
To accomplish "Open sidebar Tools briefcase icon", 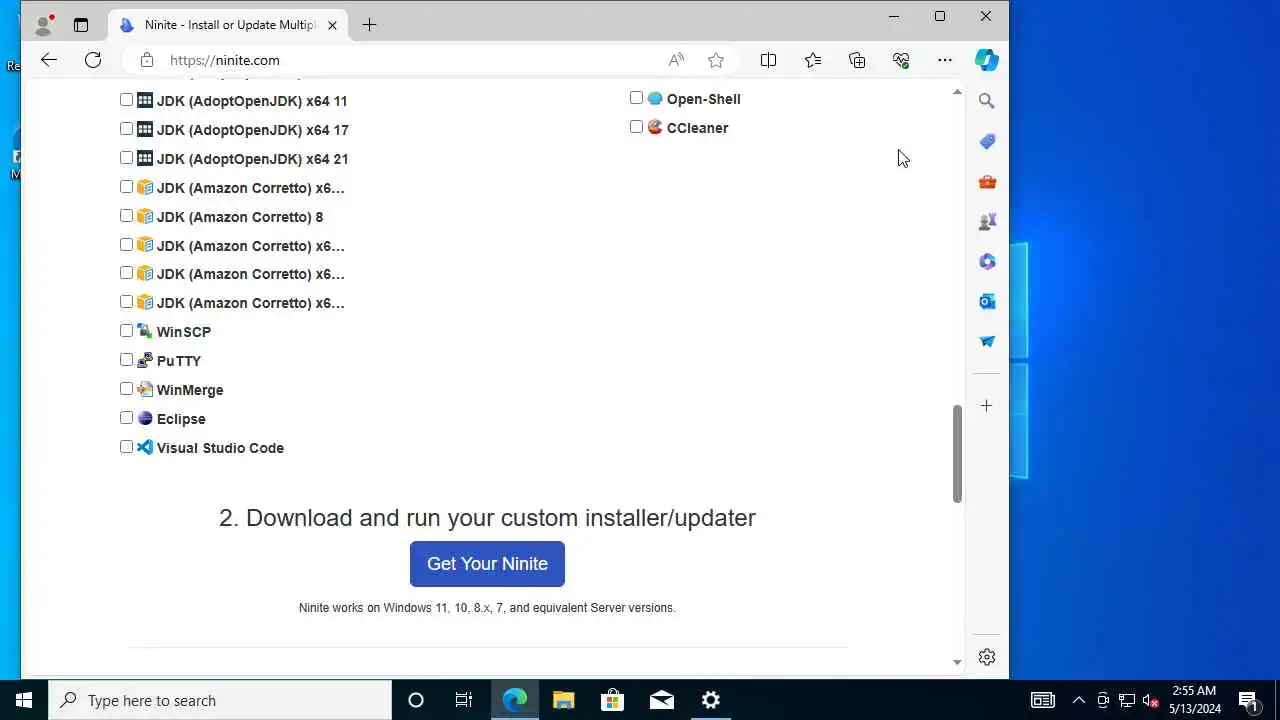I will [x=987, y=181].
